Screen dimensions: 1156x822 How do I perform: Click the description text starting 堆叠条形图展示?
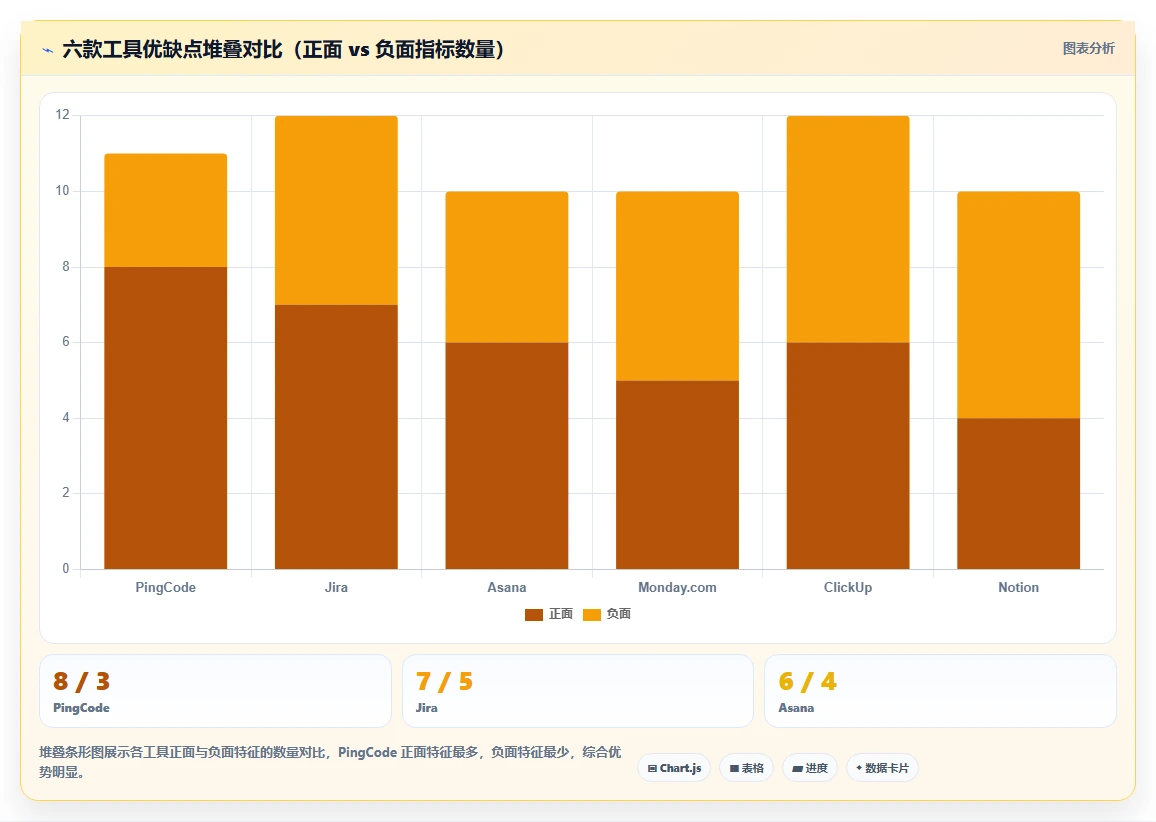(330, 762)
